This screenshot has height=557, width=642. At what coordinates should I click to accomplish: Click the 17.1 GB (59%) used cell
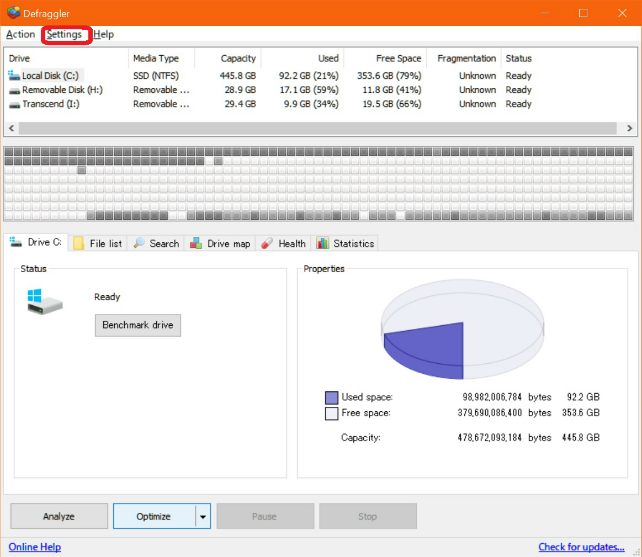pos(309,90)
